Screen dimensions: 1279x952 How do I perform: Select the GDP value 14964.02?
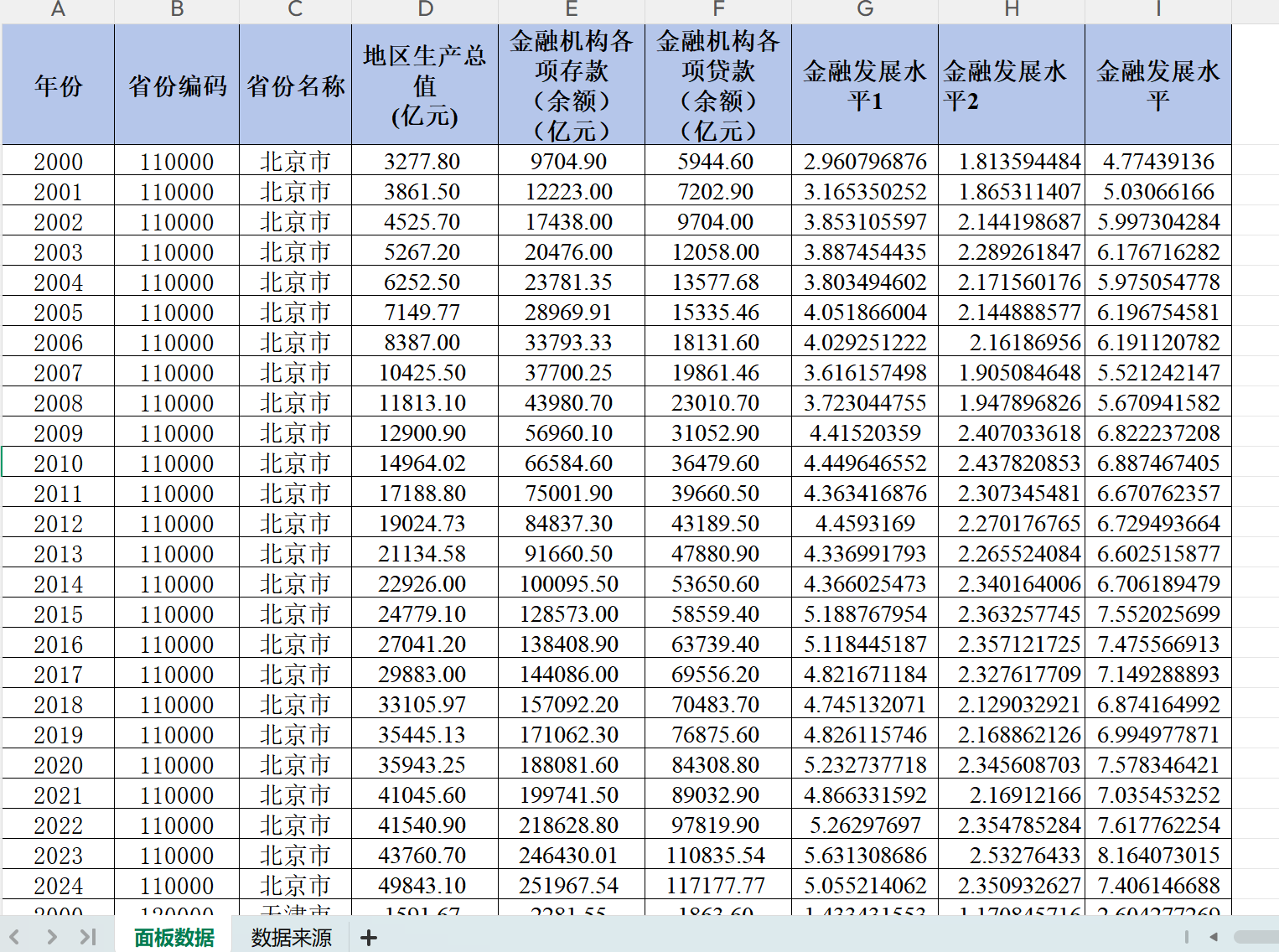(425, 463)
